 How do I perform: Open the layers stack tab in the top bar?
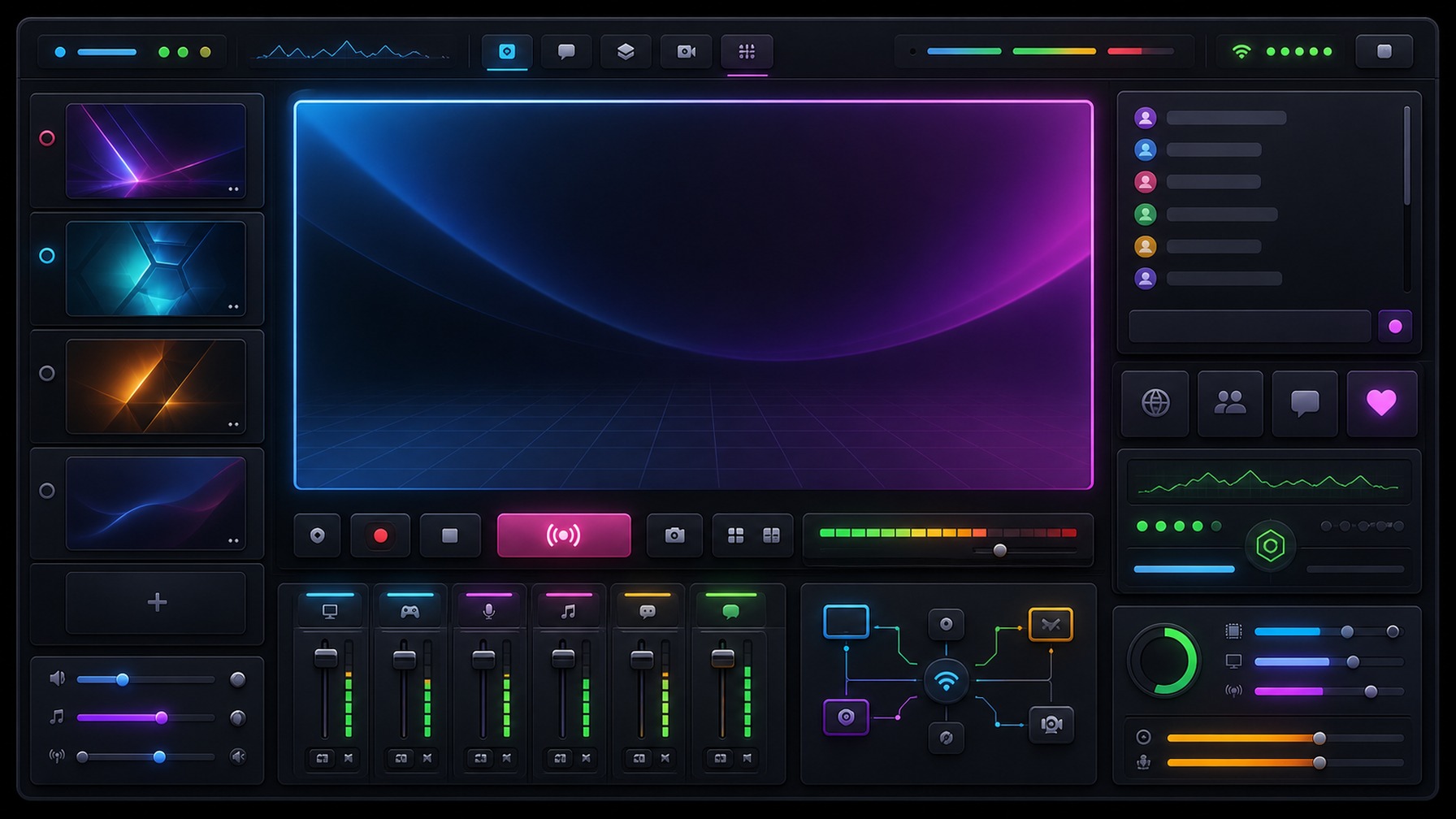(x=626, y=52)
